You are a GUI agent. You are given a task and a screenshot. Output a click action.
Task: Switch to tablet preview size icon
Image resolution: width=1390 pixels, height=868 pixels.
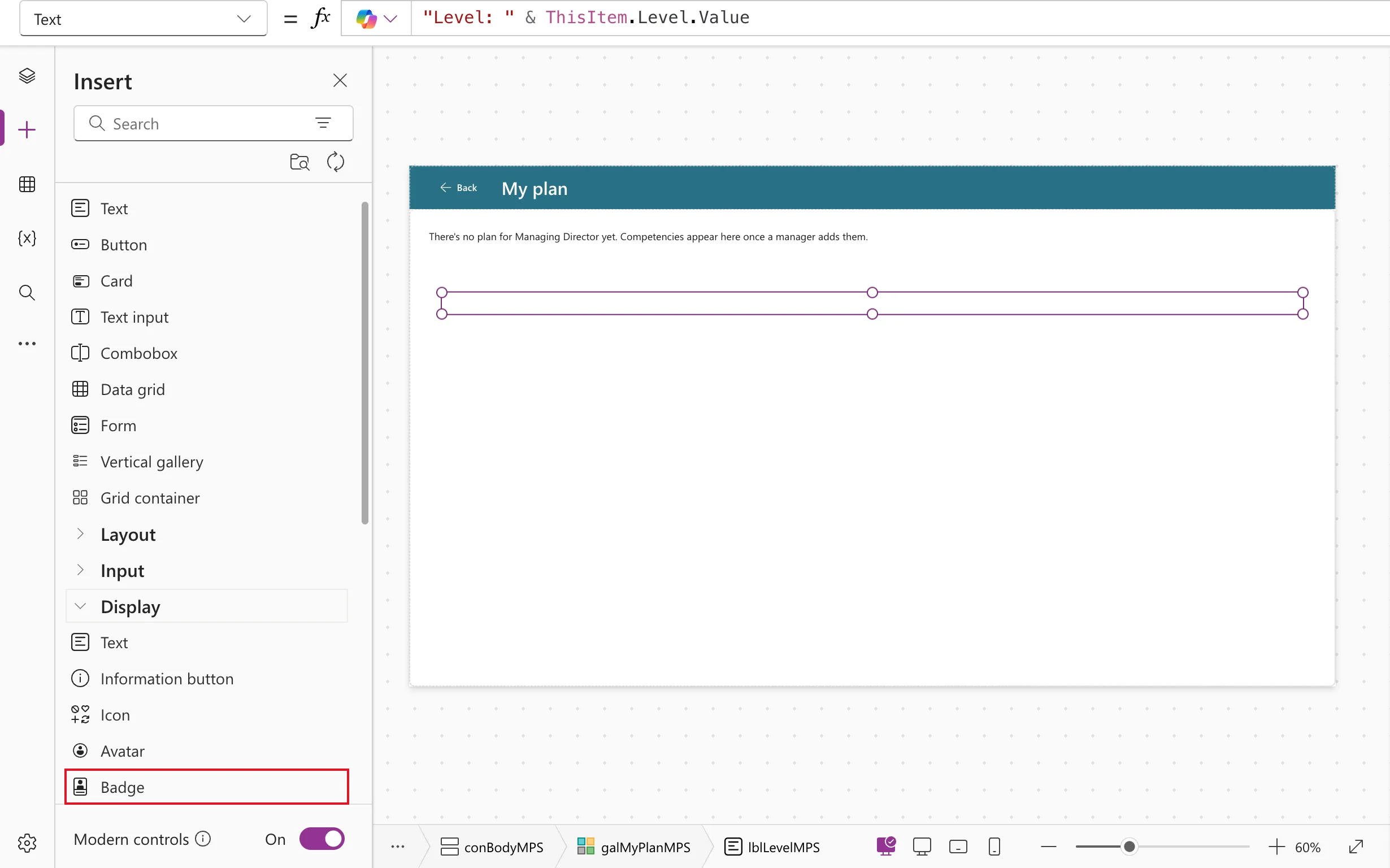click(x=958, y=846)
